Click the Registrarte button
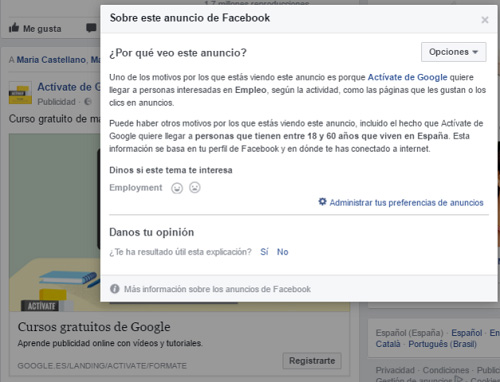 [x=312, y=361]
